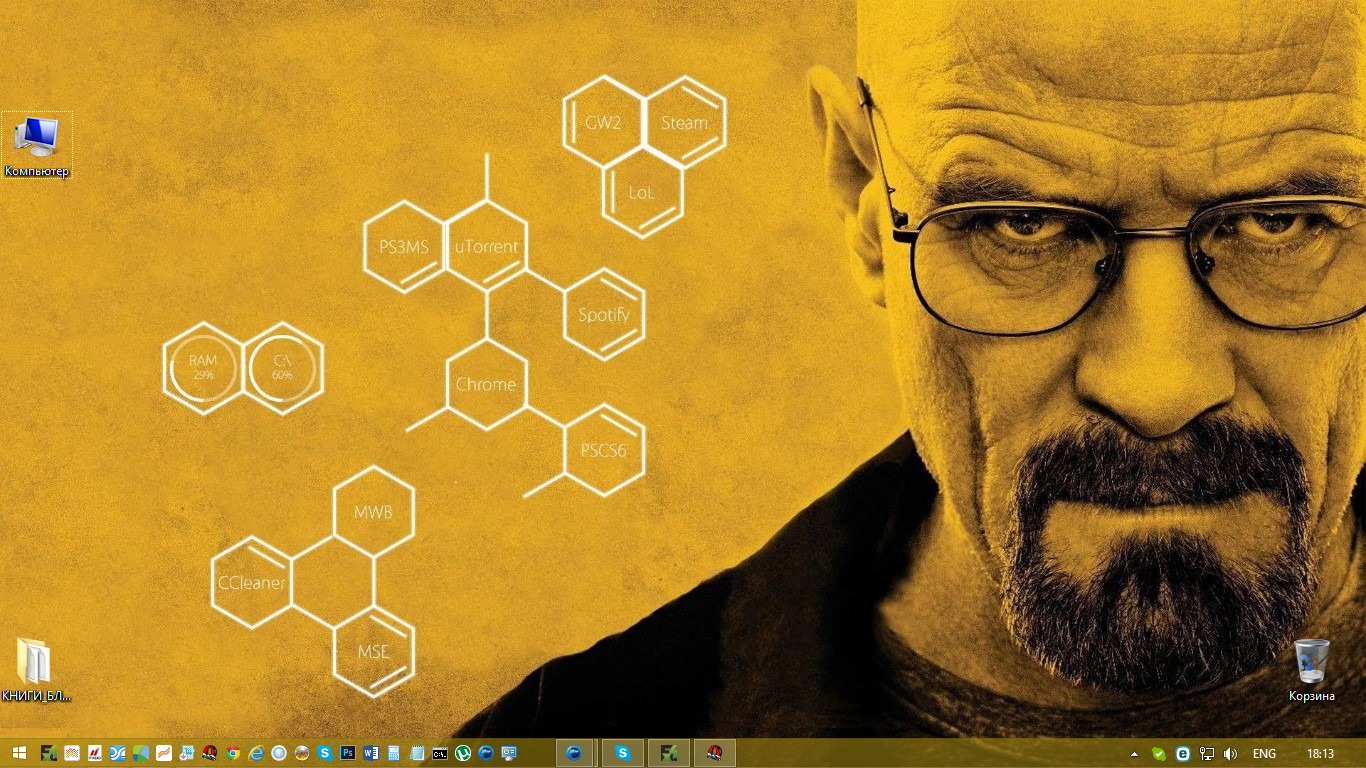Open Notepad from the taskbar
Image resolution: width=1366 pixels, height=768 pixels.
tap(417, 753)
